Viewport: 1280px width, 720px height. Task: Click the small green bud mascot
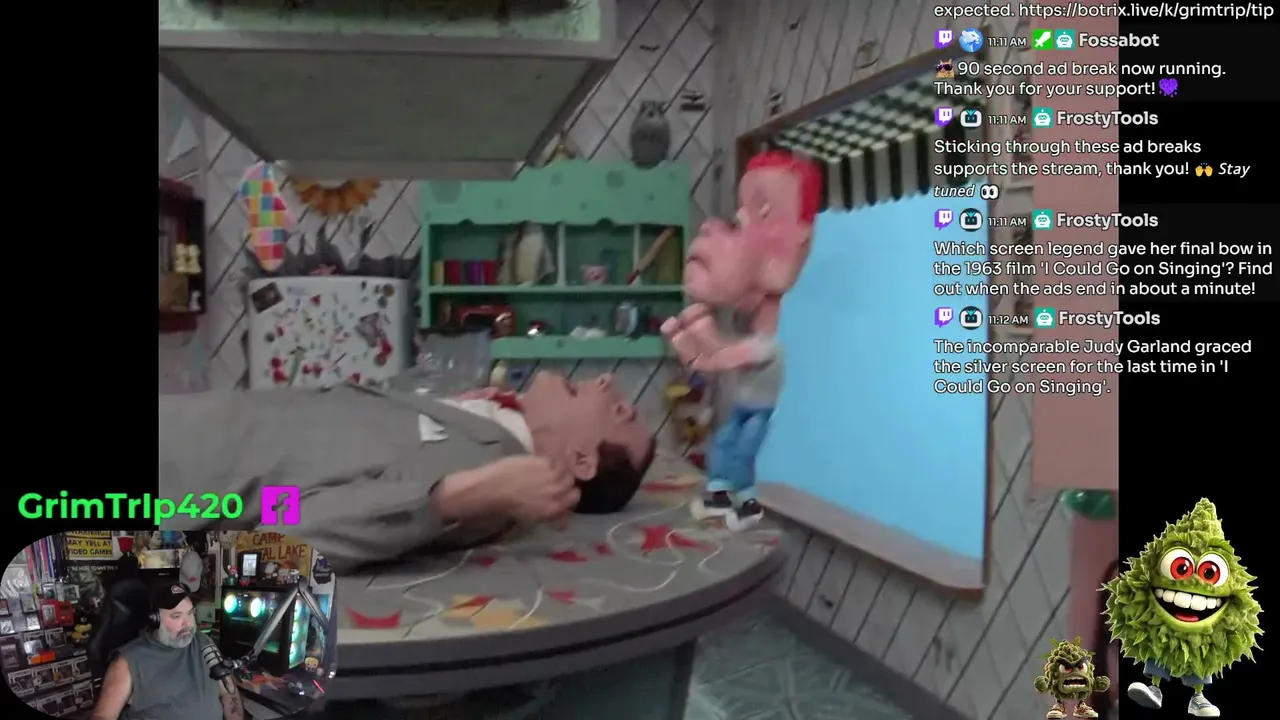1073,679
